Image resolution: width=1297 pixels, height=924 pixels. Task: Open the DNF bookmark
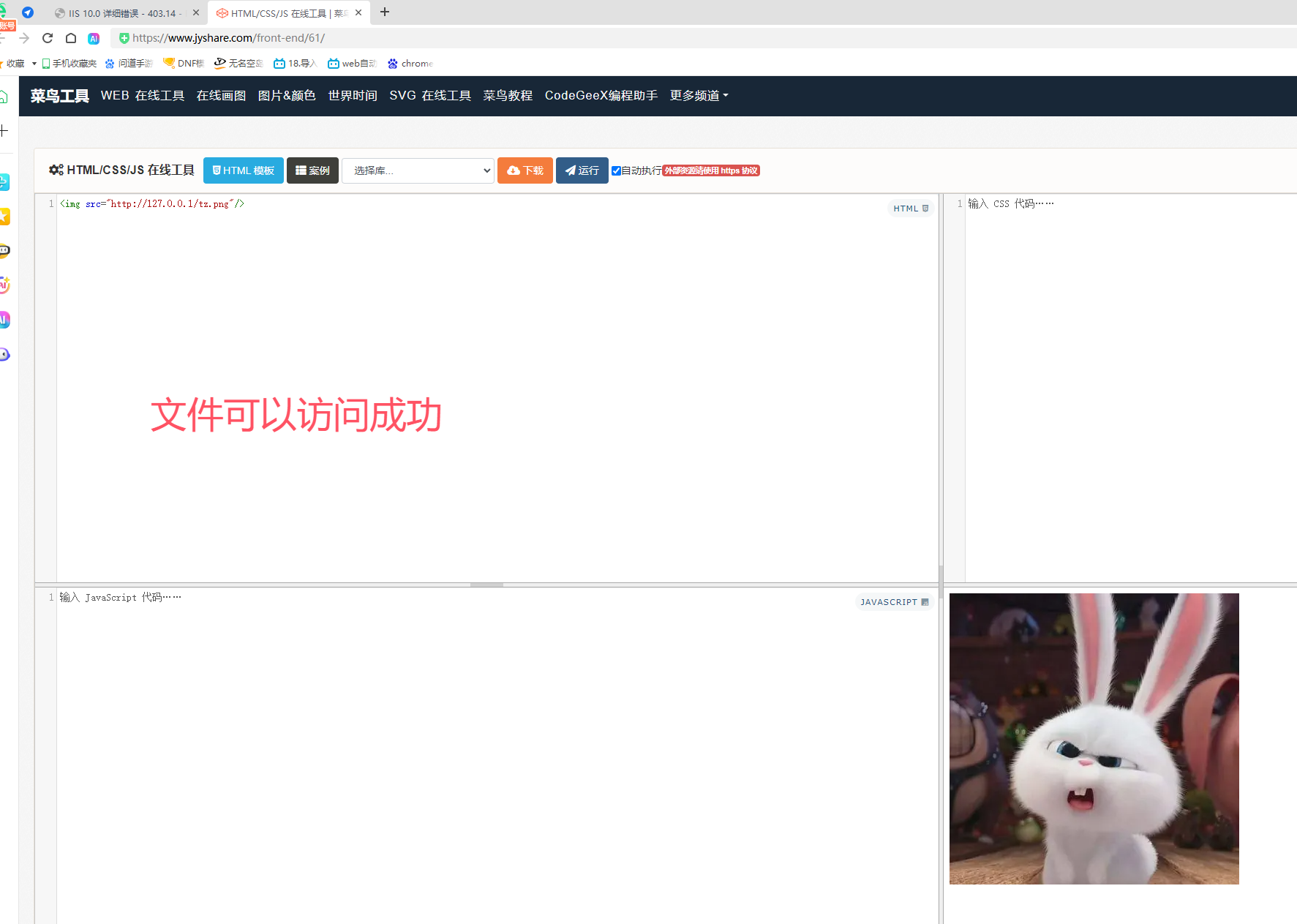pos(184,64)
